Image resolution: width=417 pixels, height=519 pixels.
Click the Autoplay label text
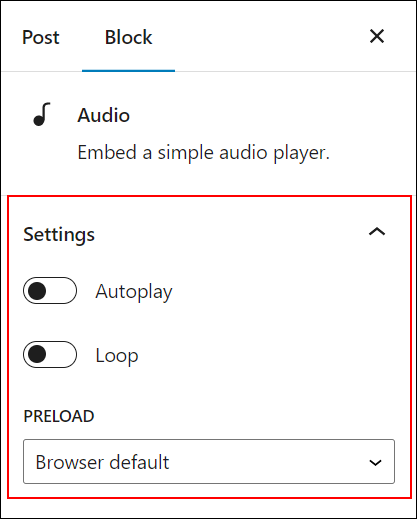(x=134, y=292)
